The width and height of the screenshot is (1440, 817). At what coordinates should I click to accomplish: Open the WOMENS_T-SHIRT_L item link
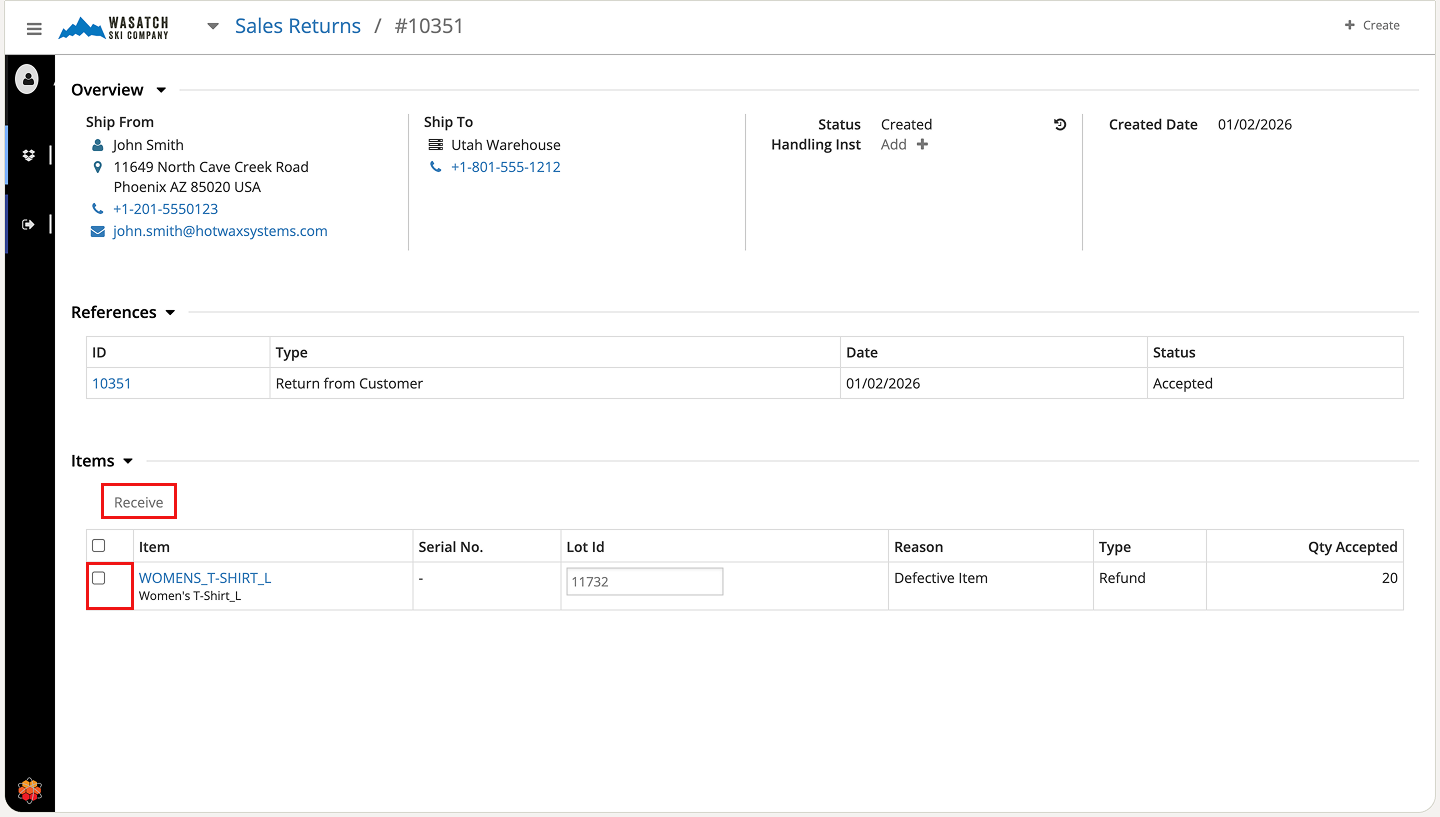205,578
